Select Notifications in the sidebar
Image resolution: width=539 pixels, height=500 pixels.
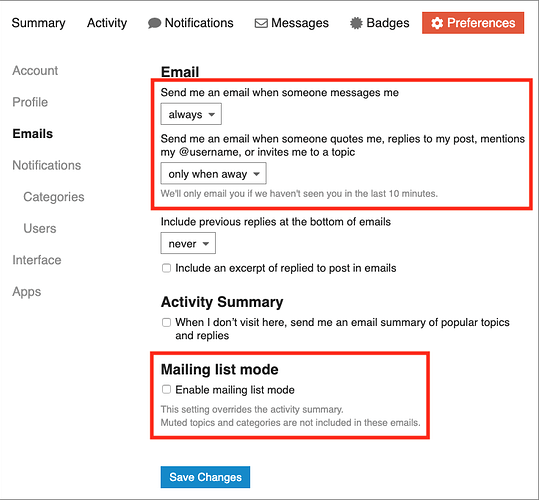[47, 165]
